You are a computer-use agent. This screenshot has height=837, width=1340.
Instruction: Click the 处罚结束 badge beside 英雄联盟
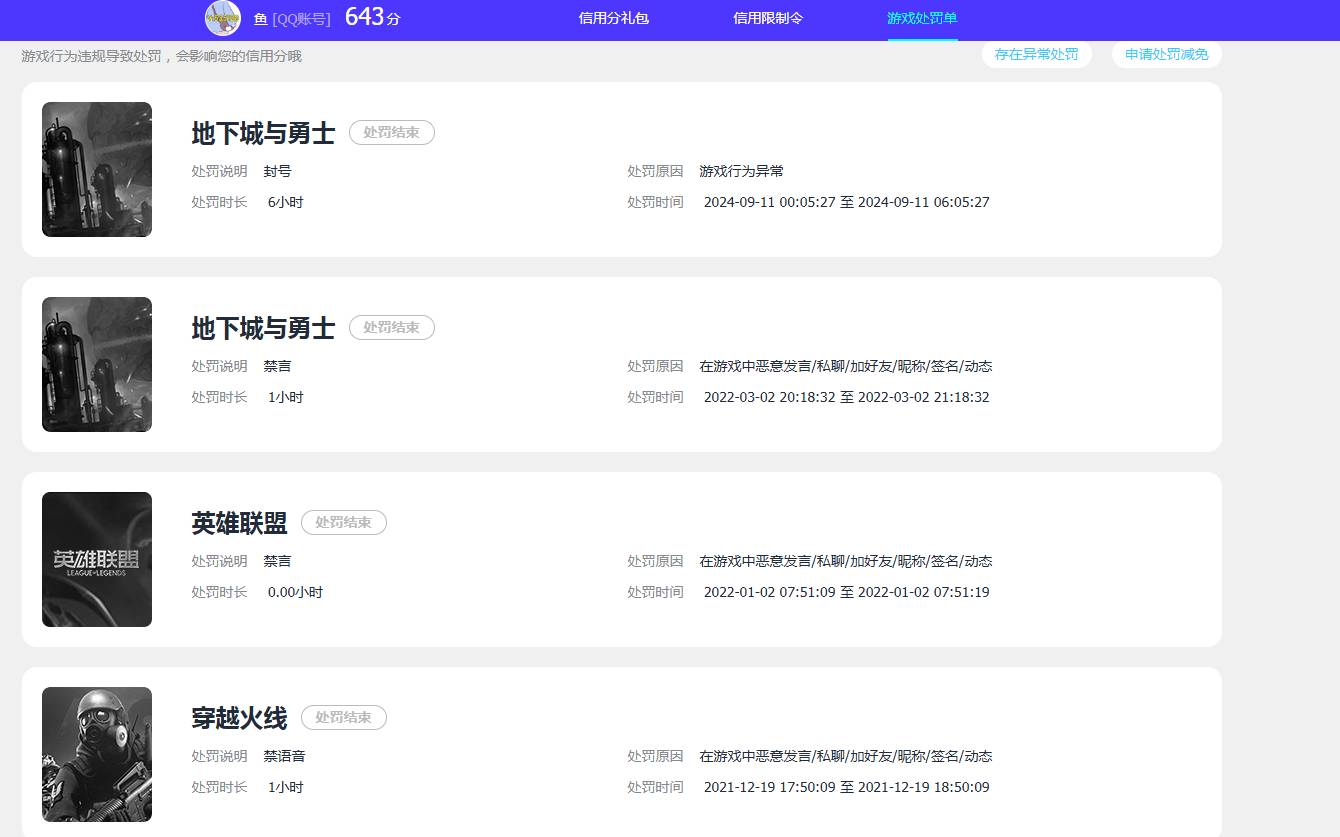[x=343, y=522]
